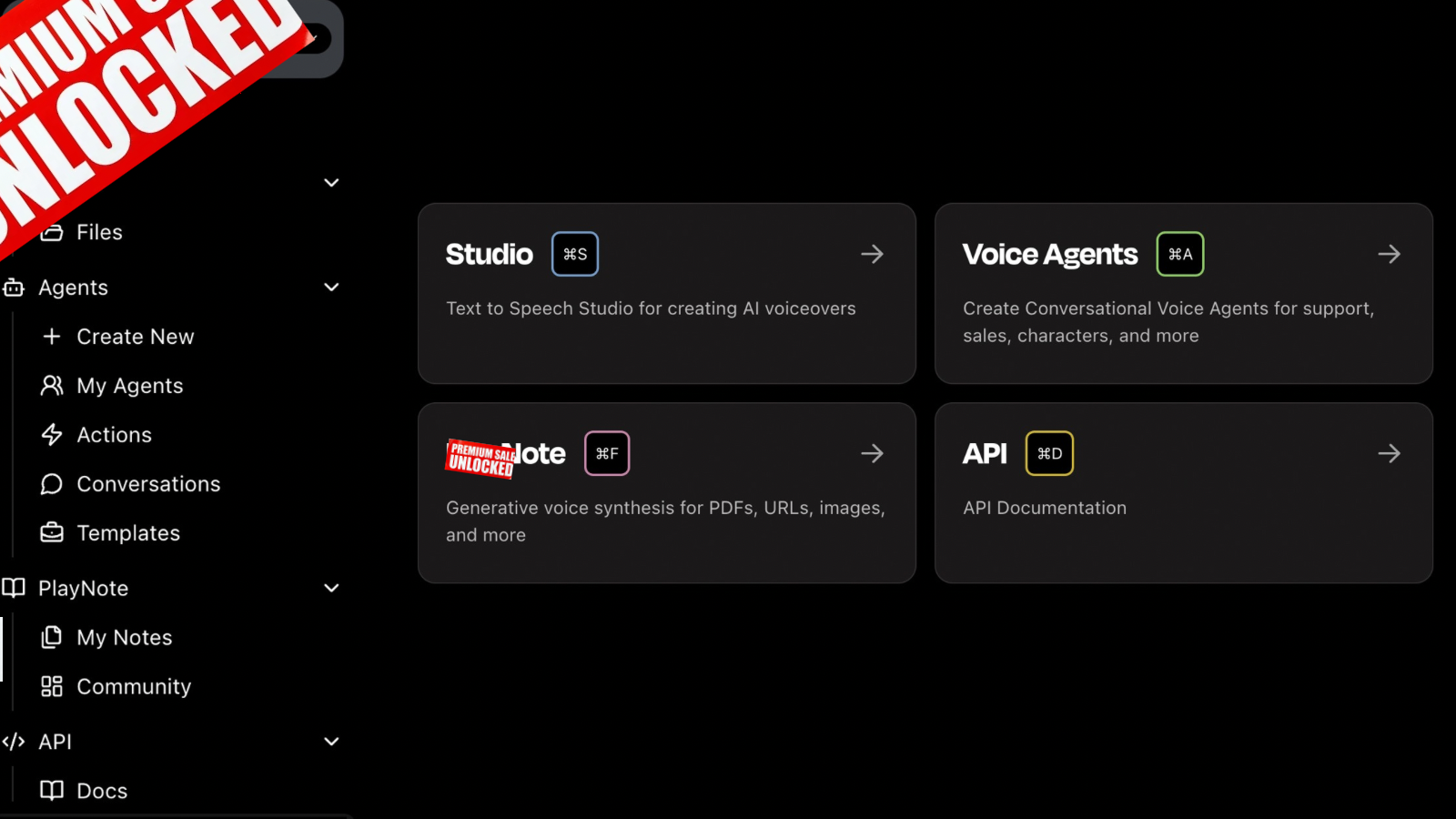The width and height of the screenshot is (1456, 819).
Task: Click the My Agents people icon
Action: pyautogui.click(x=52, y=386)
